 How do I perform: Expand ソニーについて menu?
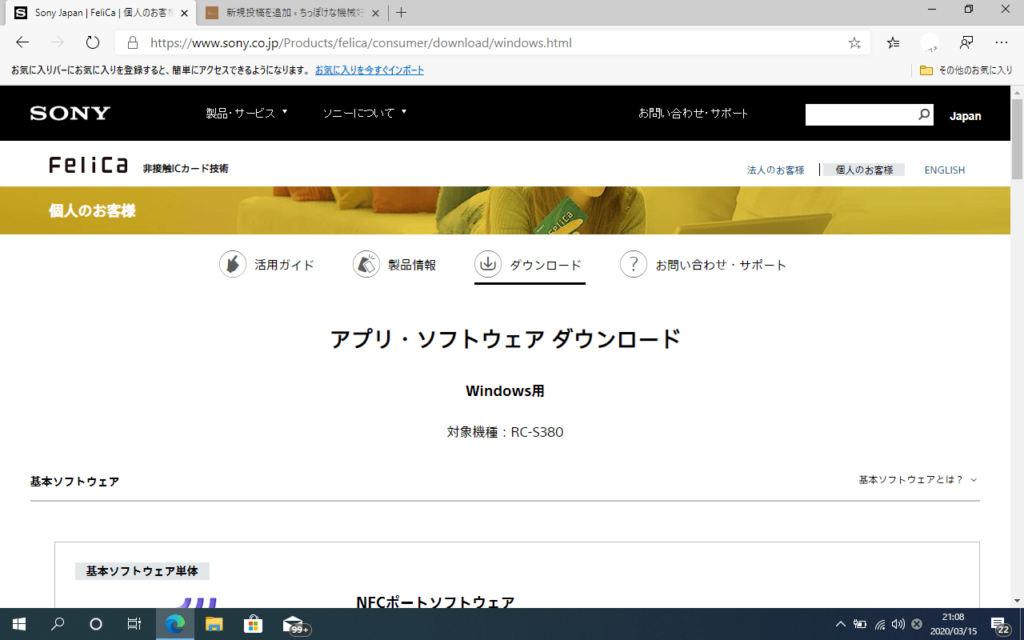364,113
